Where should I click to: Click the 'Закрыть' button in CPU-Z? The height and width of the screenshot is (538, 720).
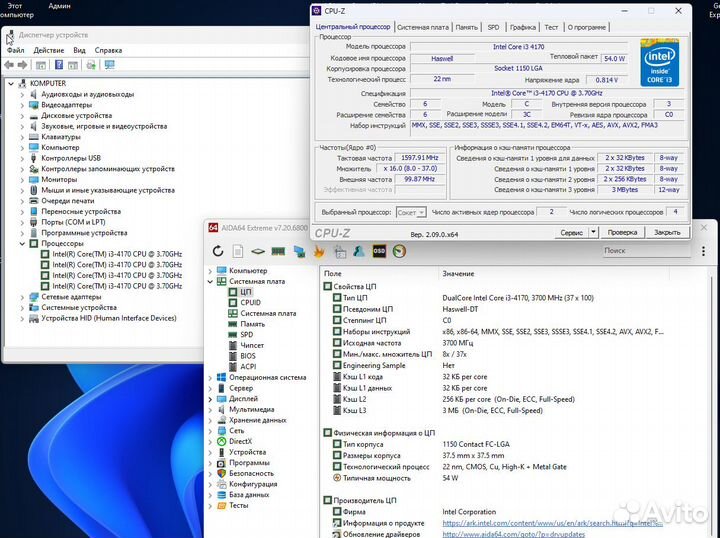click(667, 232)
